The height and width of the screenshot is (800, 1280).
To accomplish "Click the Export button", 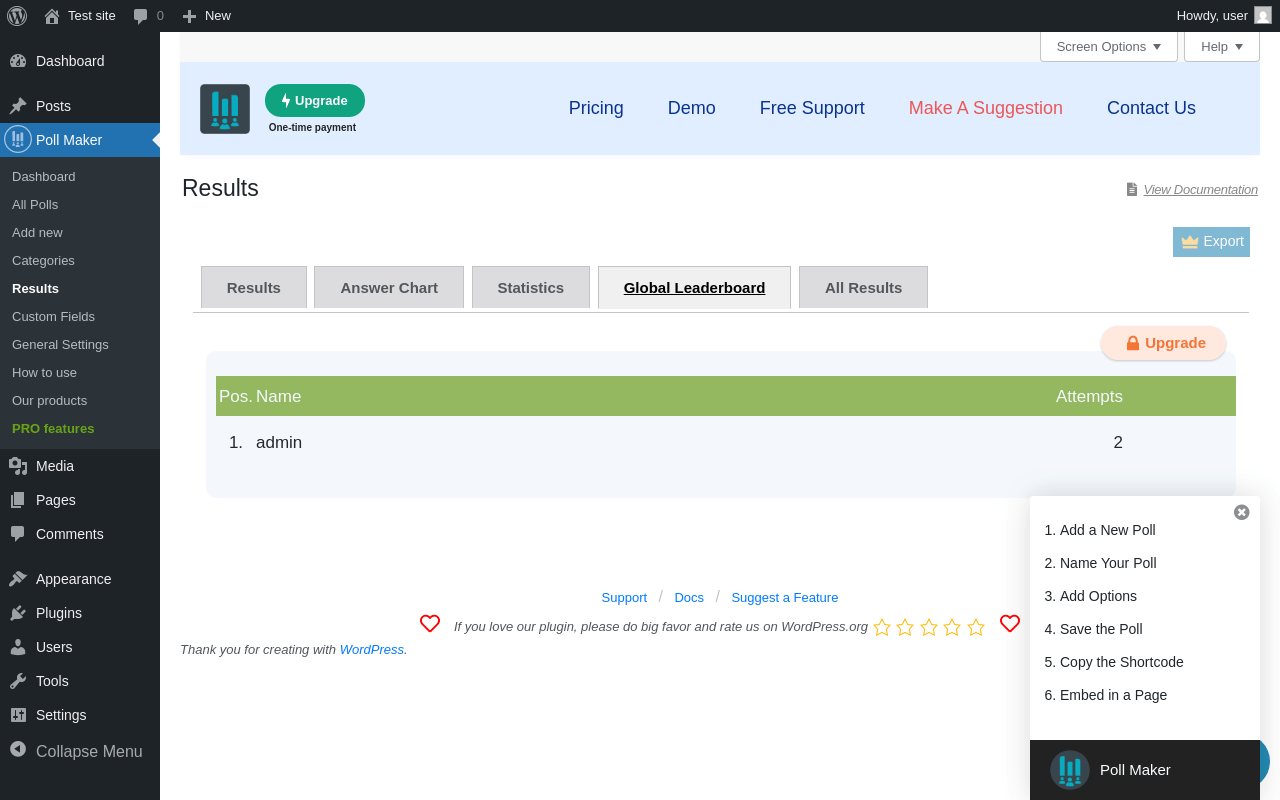I will (1211, 242).
